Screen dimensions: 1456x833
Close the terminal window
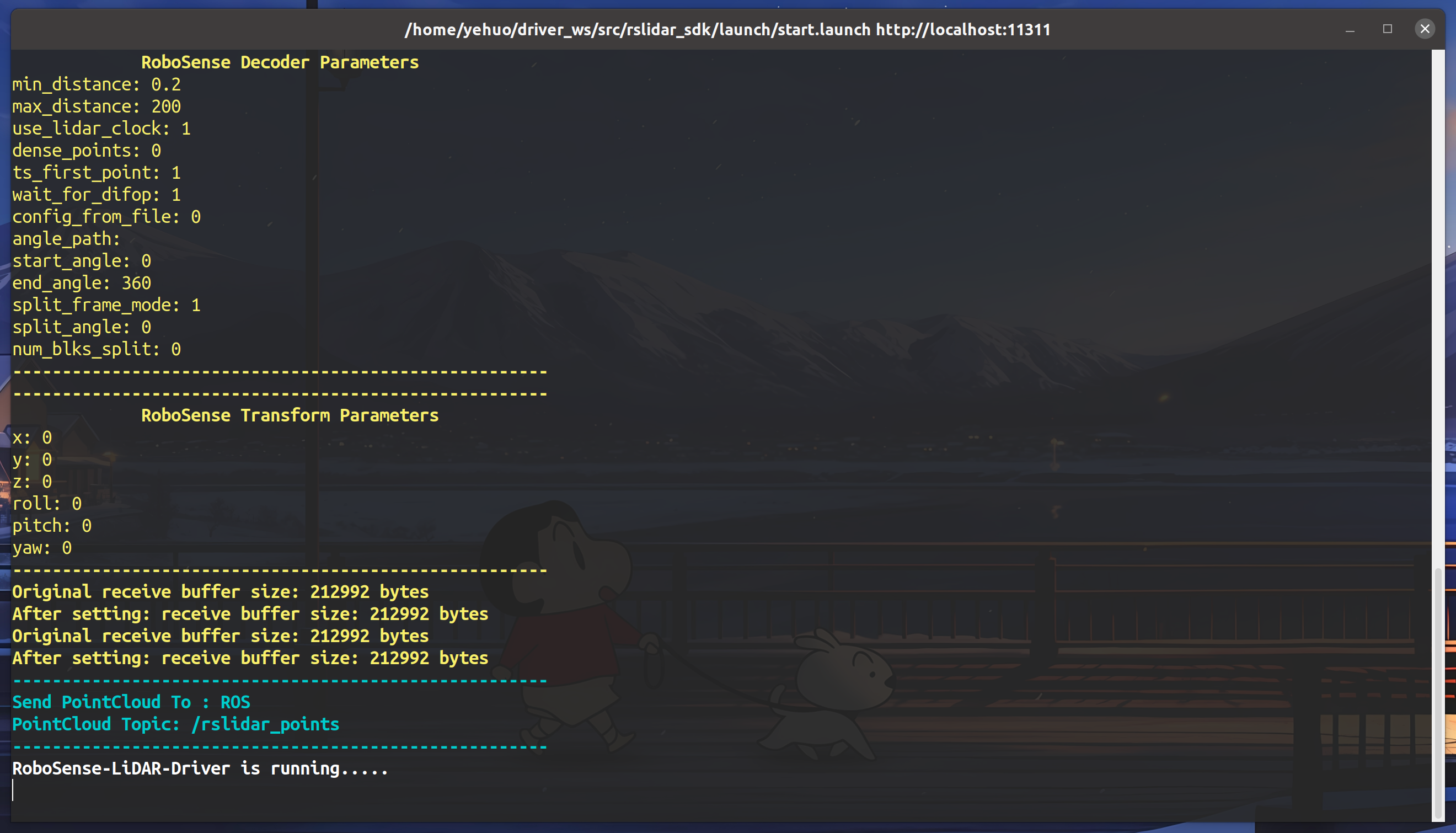click(1425, 29)
